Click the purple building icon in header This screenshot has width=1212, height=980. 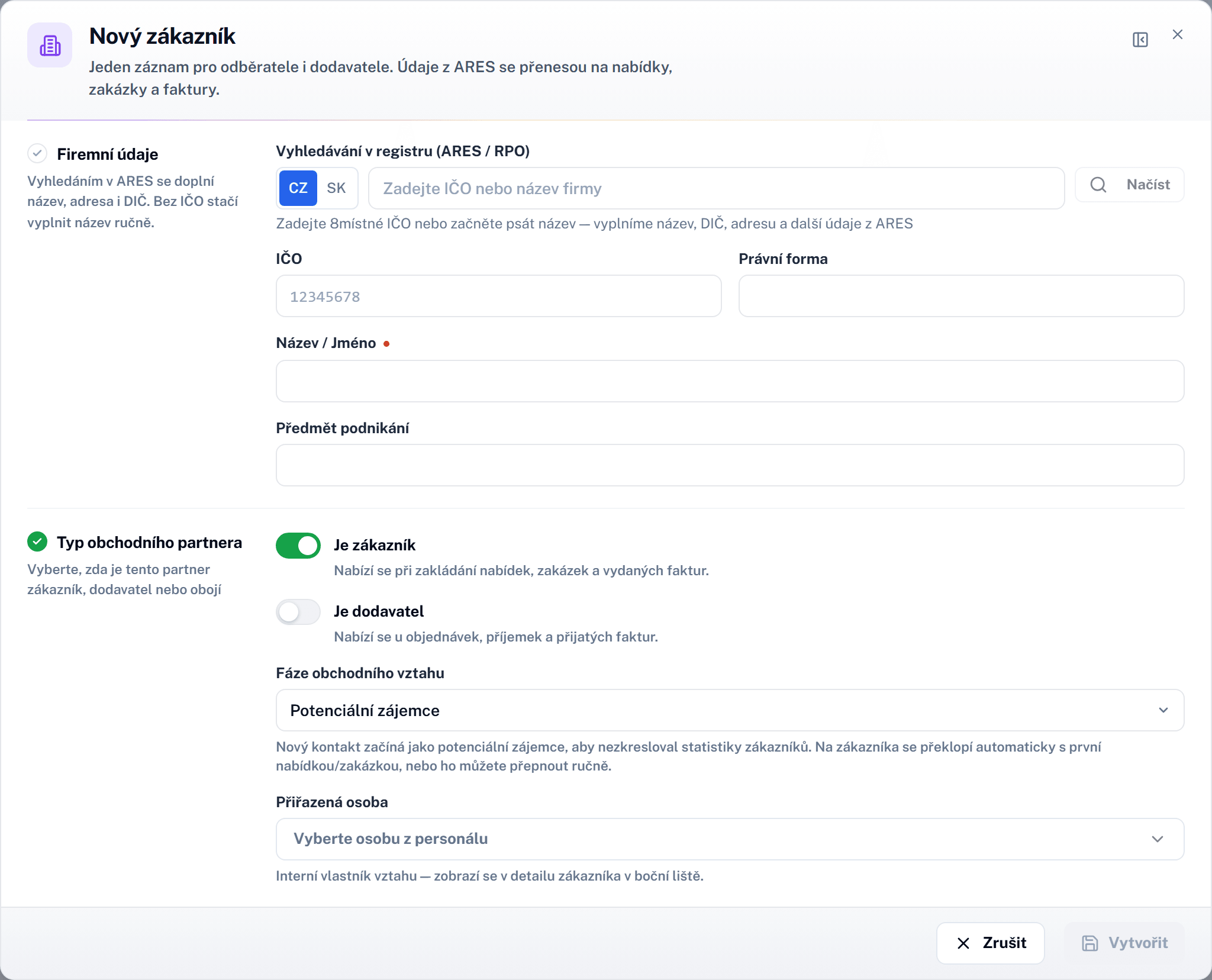coord(50,46)
